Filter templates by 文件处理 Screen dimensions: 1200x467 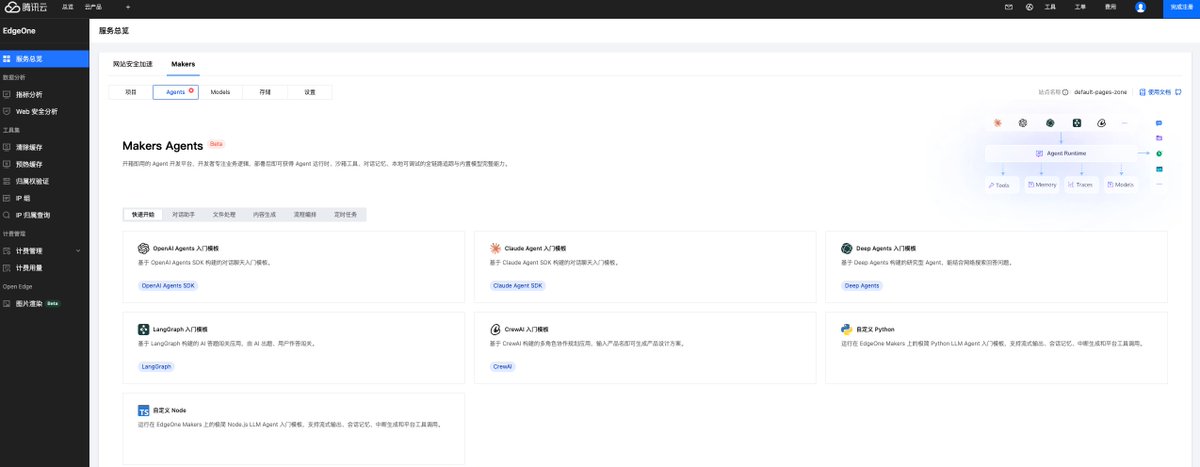pyautogui.click(x=224, y=214)
